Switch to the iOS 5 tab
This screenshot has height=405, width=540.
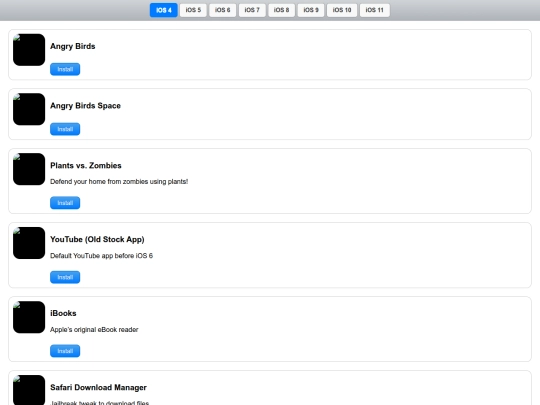[193, 10]
